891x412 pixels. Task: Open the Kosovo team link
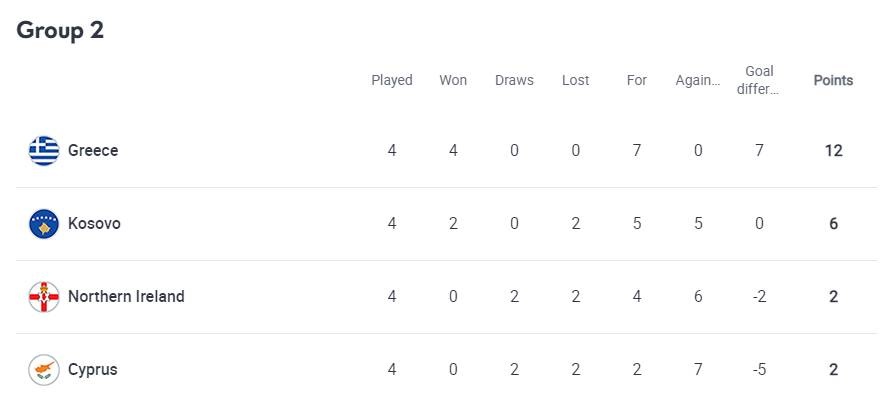(94, 224)
